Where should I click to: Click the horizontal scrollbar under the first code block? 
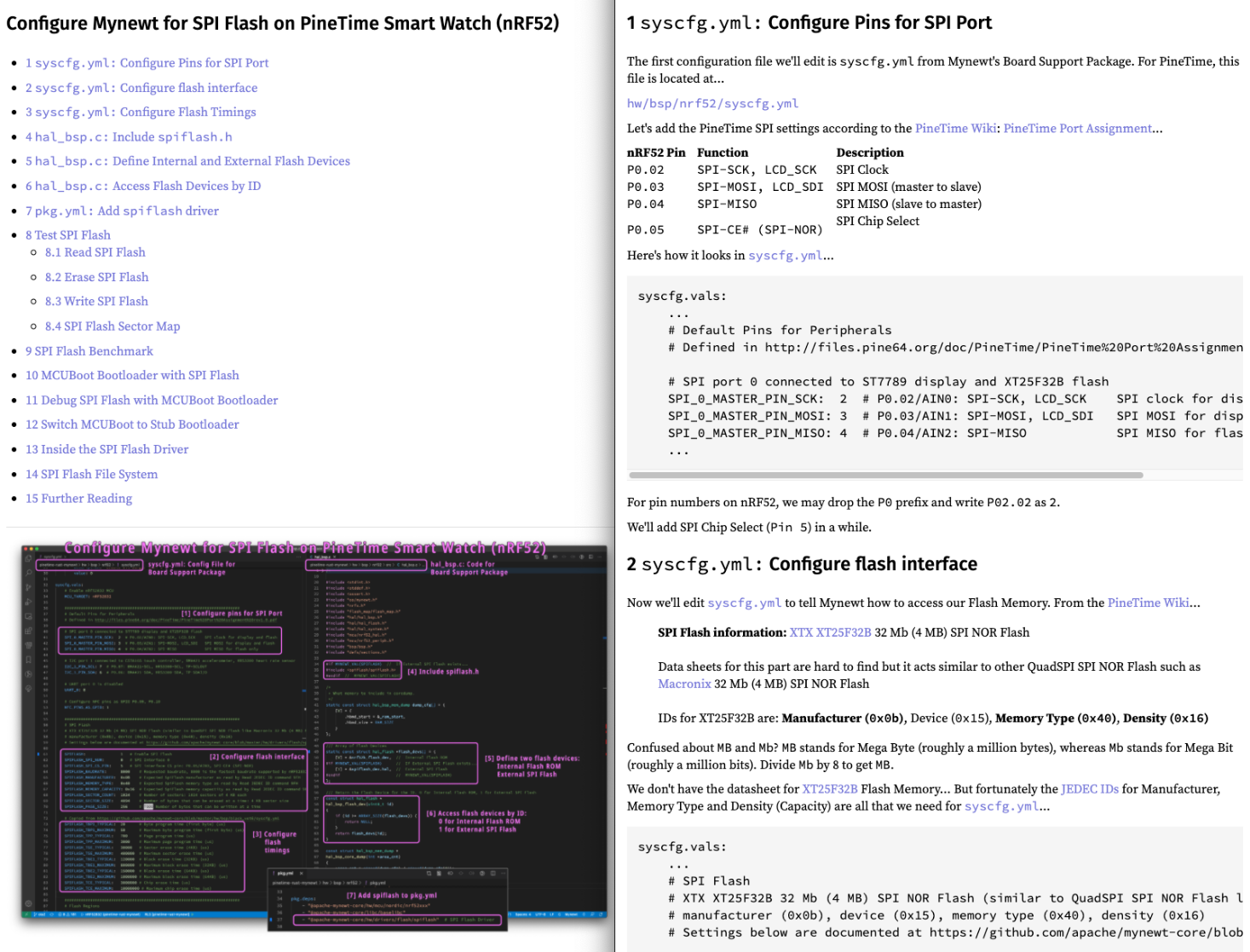click(885, 475)
